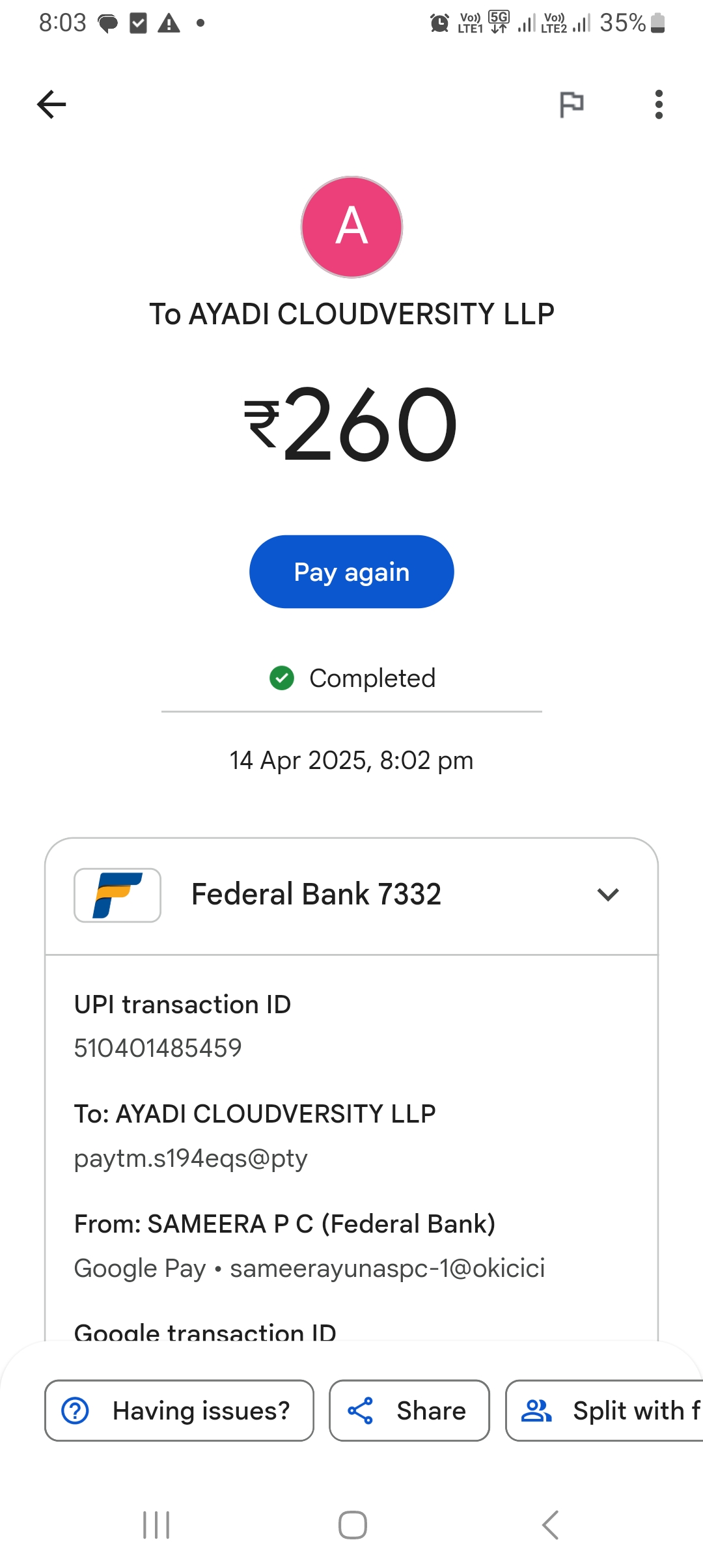Tap the ₹260 payment amount
The image size is (703, 1568).
351,425
